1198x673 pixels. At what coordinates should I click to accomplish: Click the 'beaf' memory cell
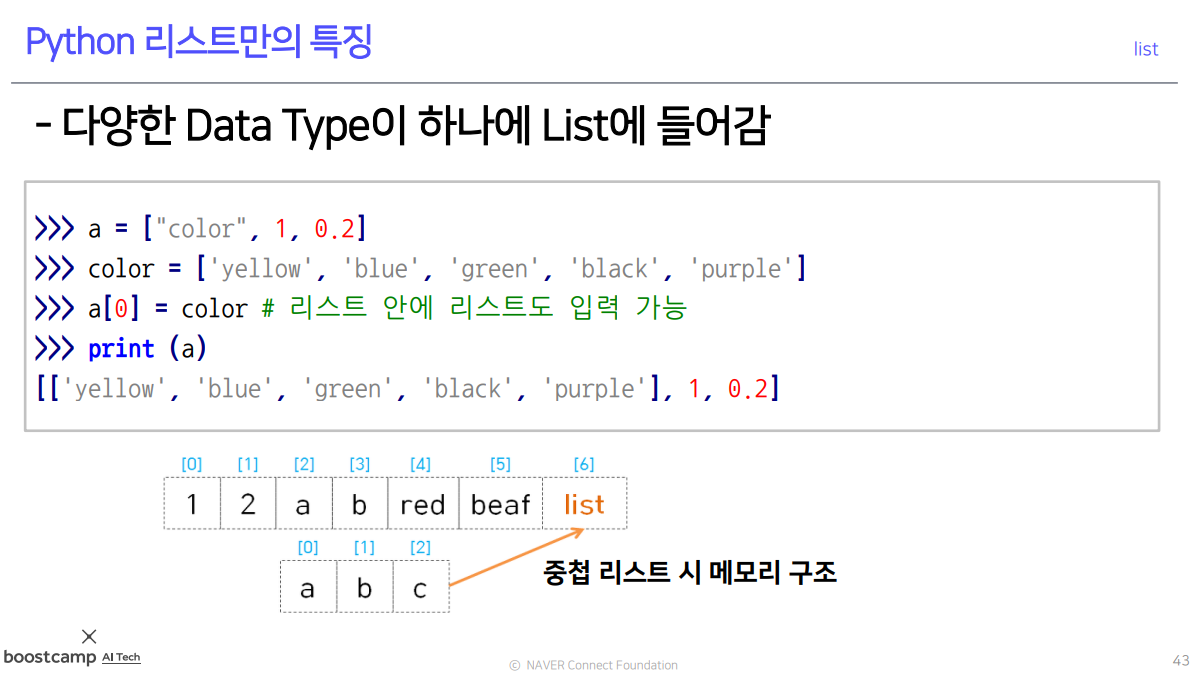(x=500, y=503)
